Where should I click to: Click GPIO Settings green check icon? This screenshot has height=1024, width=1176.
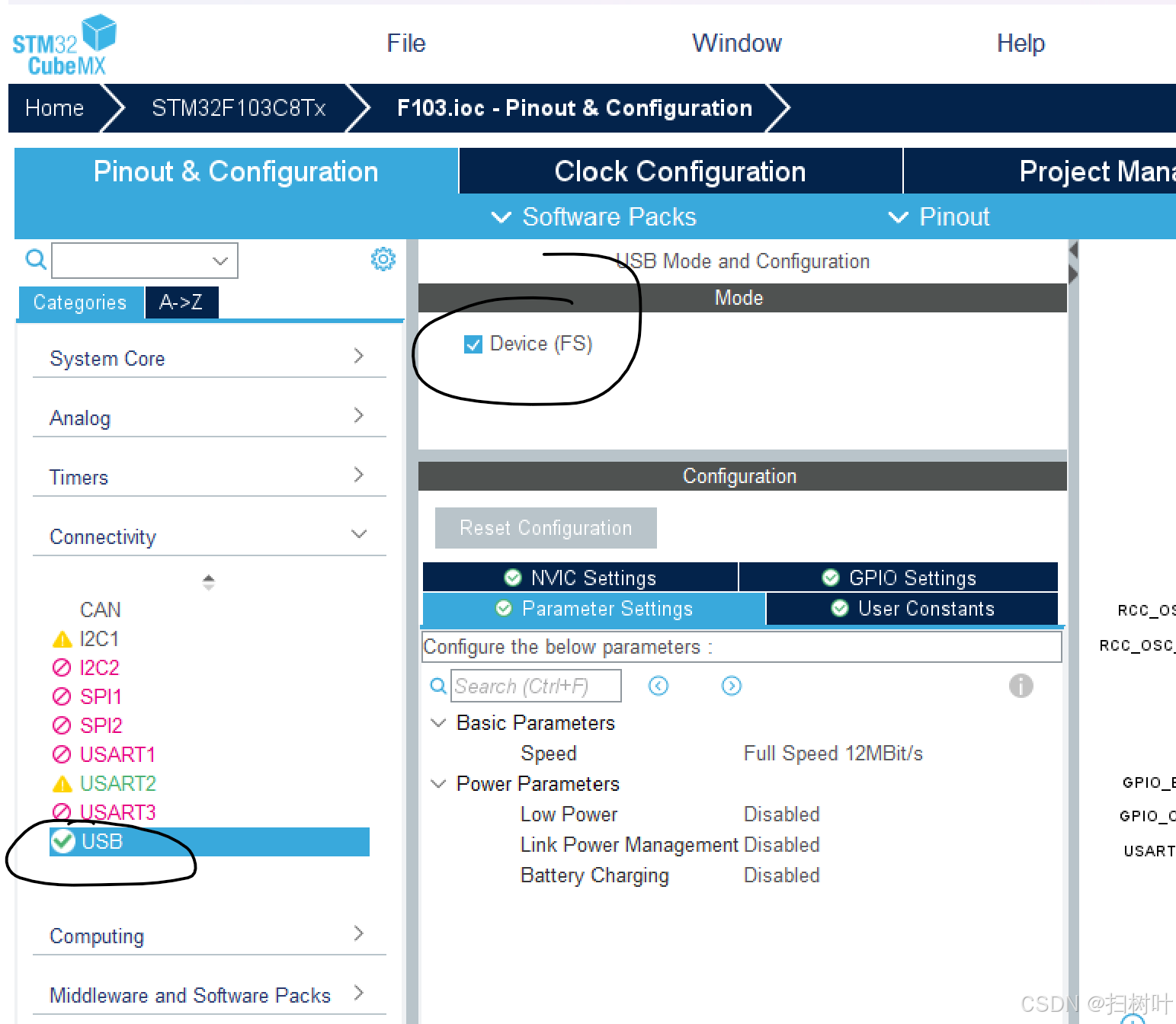(831, 578)
